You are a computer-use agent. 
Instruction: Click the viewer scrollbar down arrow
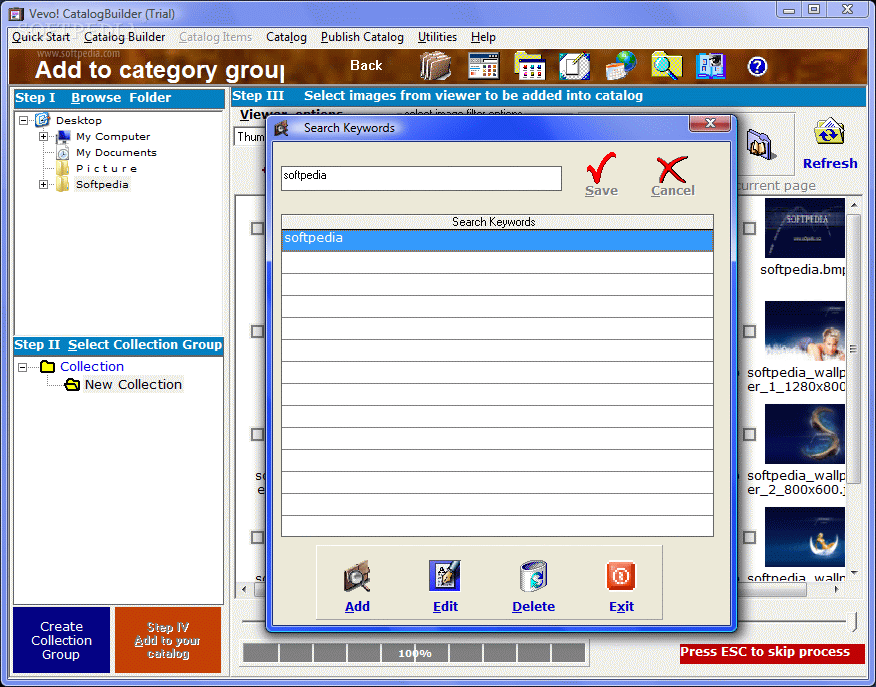coord(854,572)
